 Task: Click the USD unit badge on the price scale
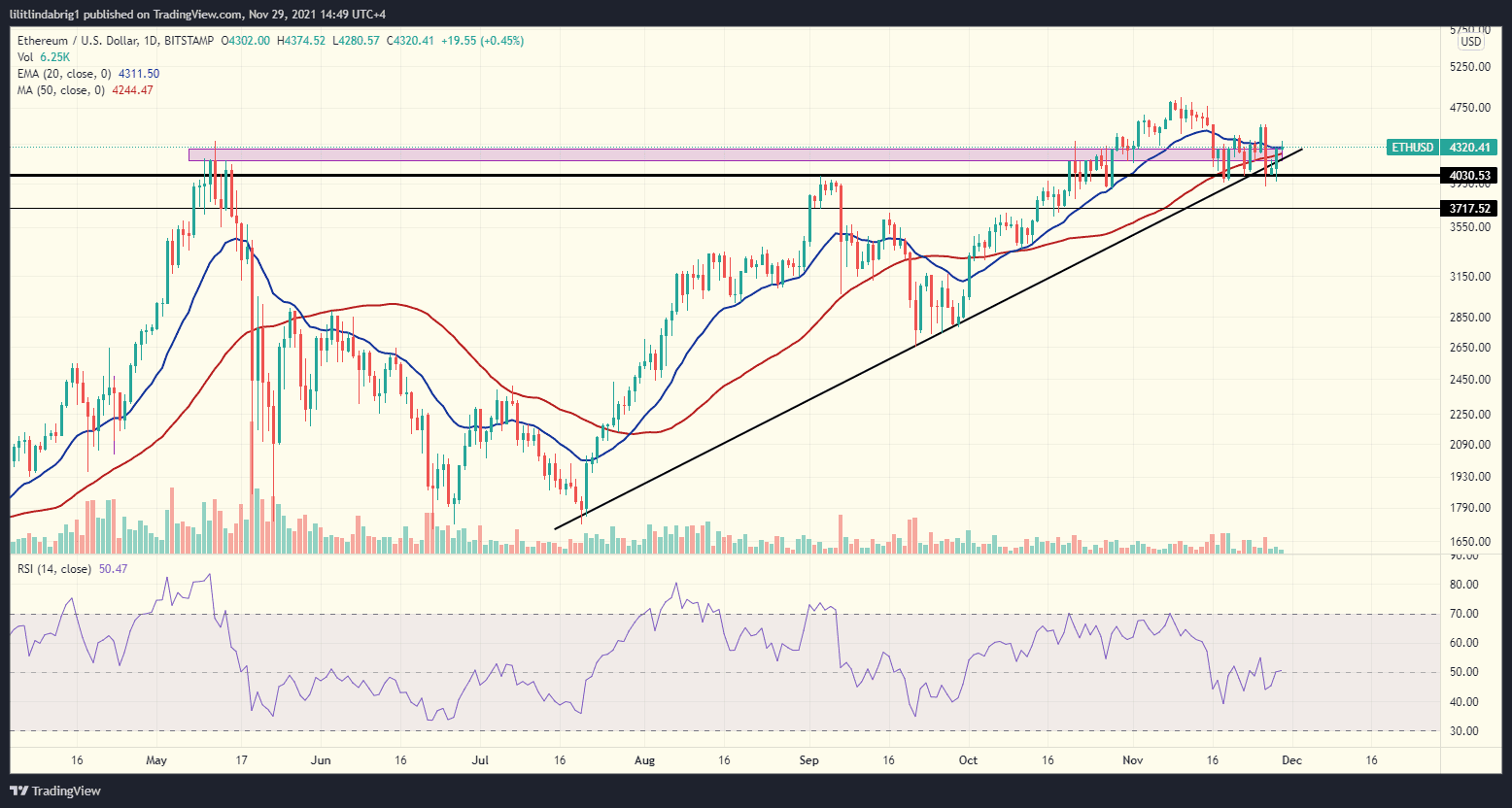click(x=1472, y=41)
